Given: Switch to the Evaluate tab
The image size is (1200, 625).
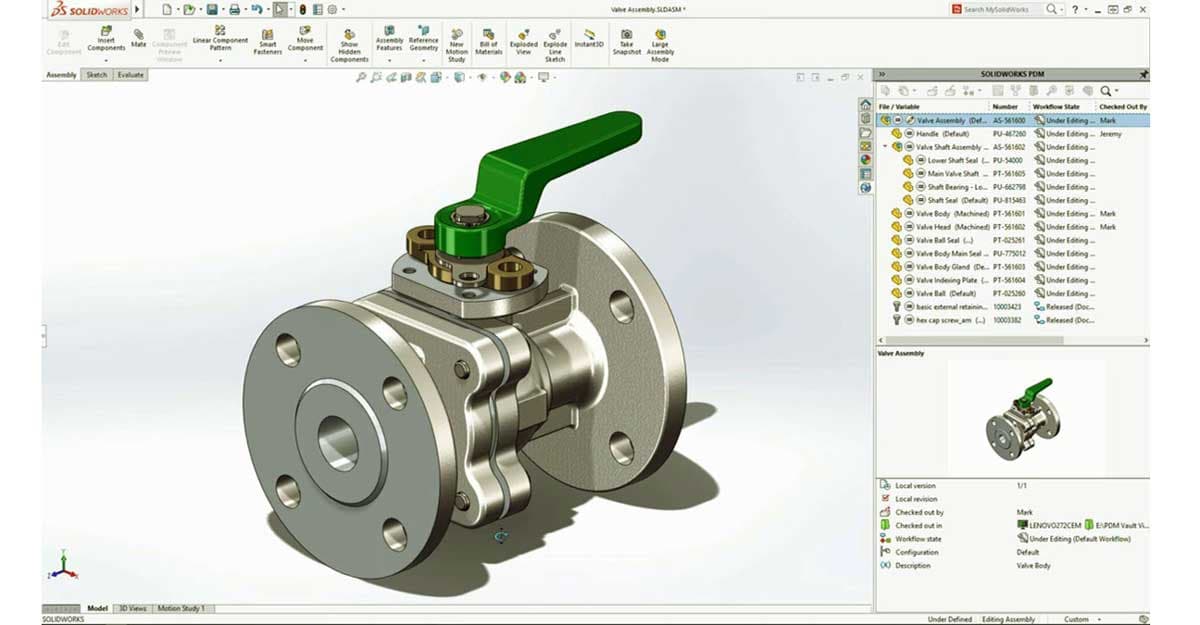Looking at the screenshot, I should coord(130,74).
